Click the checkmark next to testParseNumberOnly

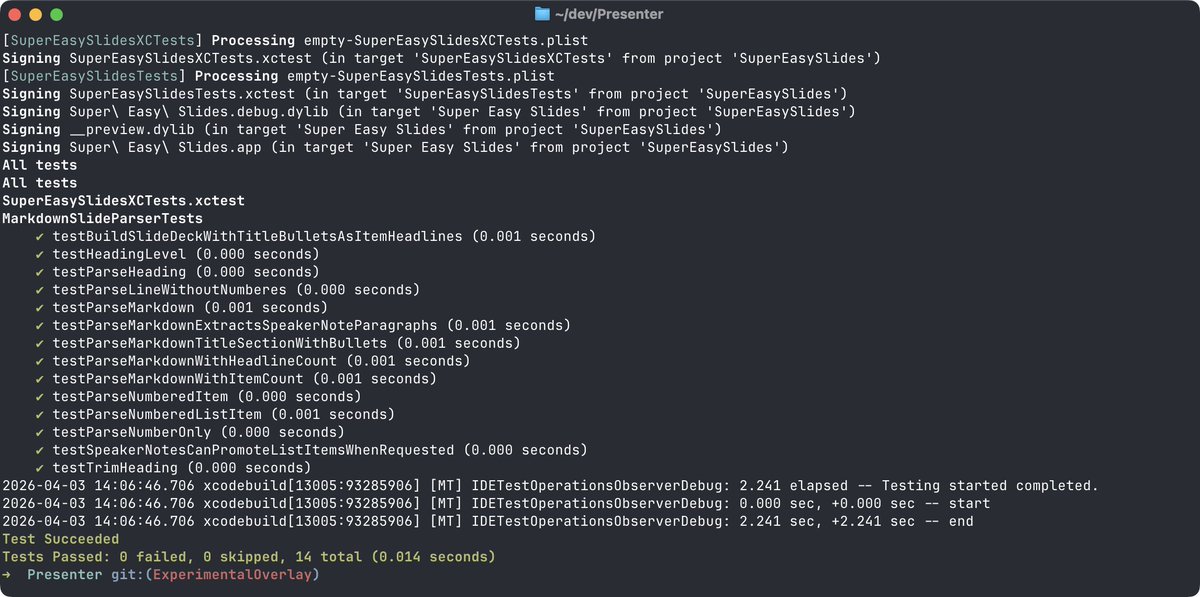[x=39, y=432]
